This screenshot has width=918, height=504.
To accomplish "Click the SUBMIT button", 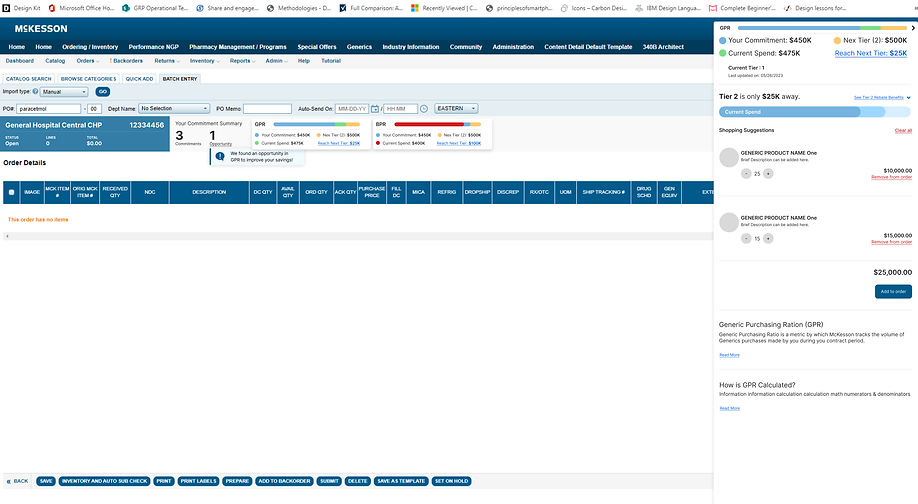I will [x=329, y=481].
